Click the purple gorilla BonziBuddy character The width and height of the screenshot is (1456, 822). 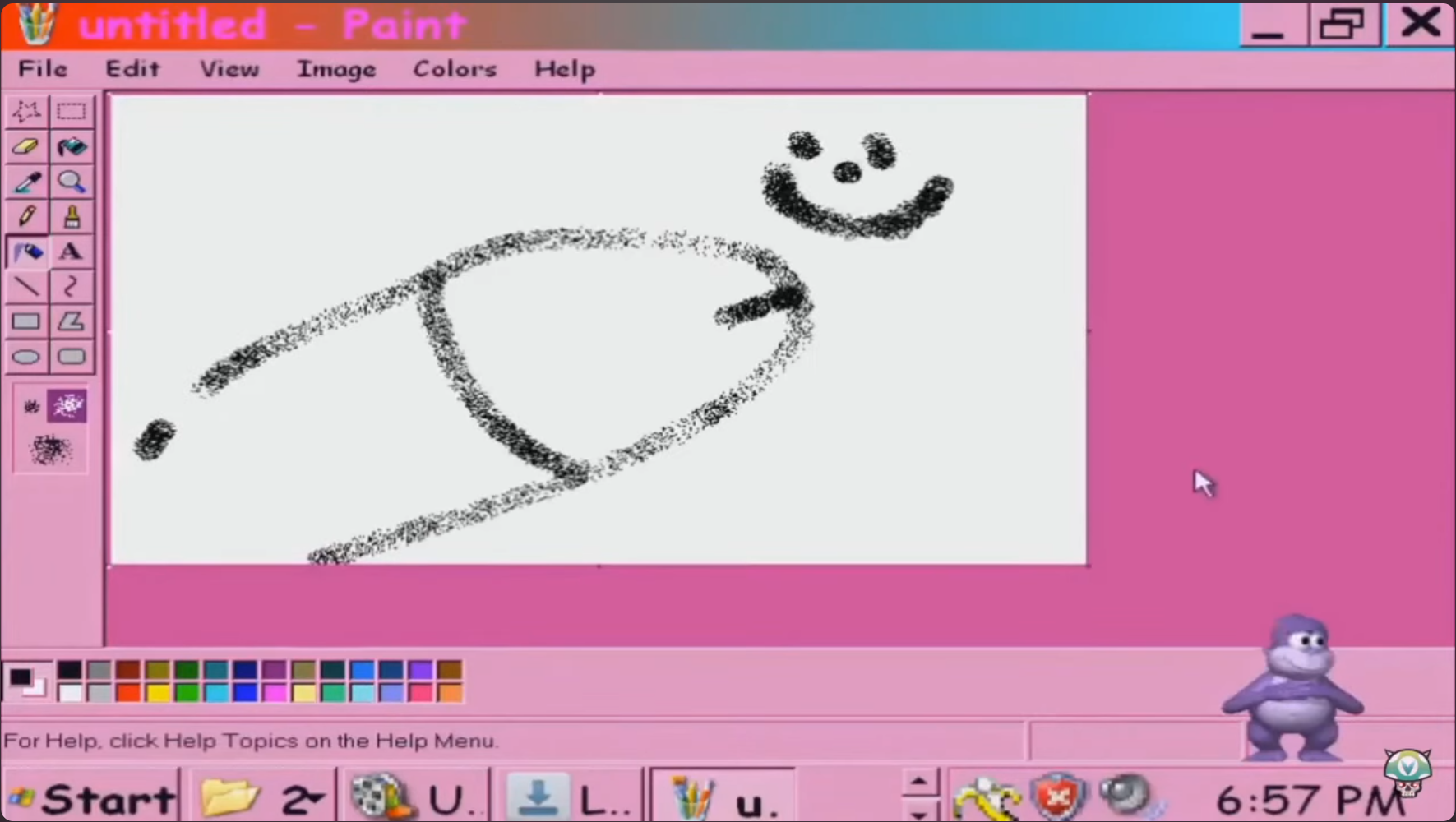[x=1292, y=686]
